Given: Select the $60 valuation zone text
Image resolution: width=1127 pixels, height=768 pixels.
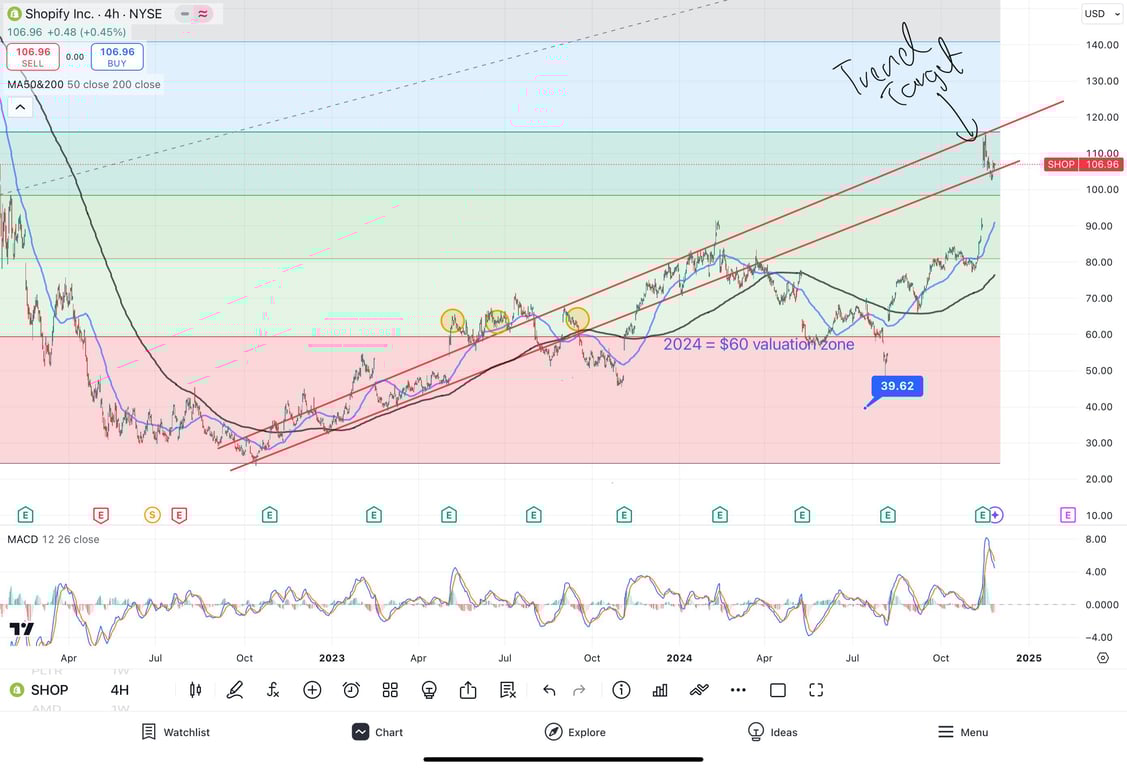Looking at the screenshot, I should coord(759,344).
